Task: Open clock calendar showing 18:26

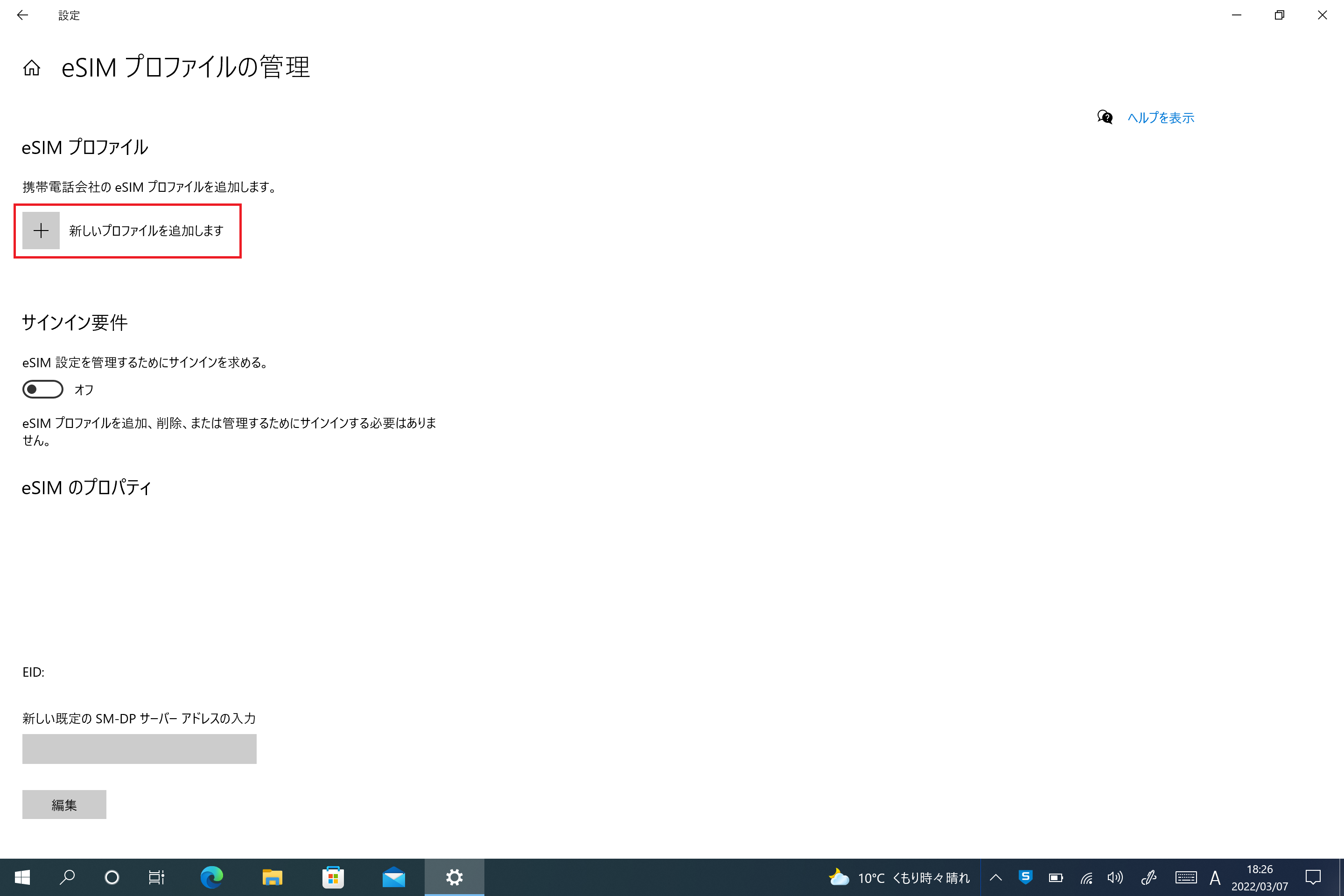Action: point(1260,877)
